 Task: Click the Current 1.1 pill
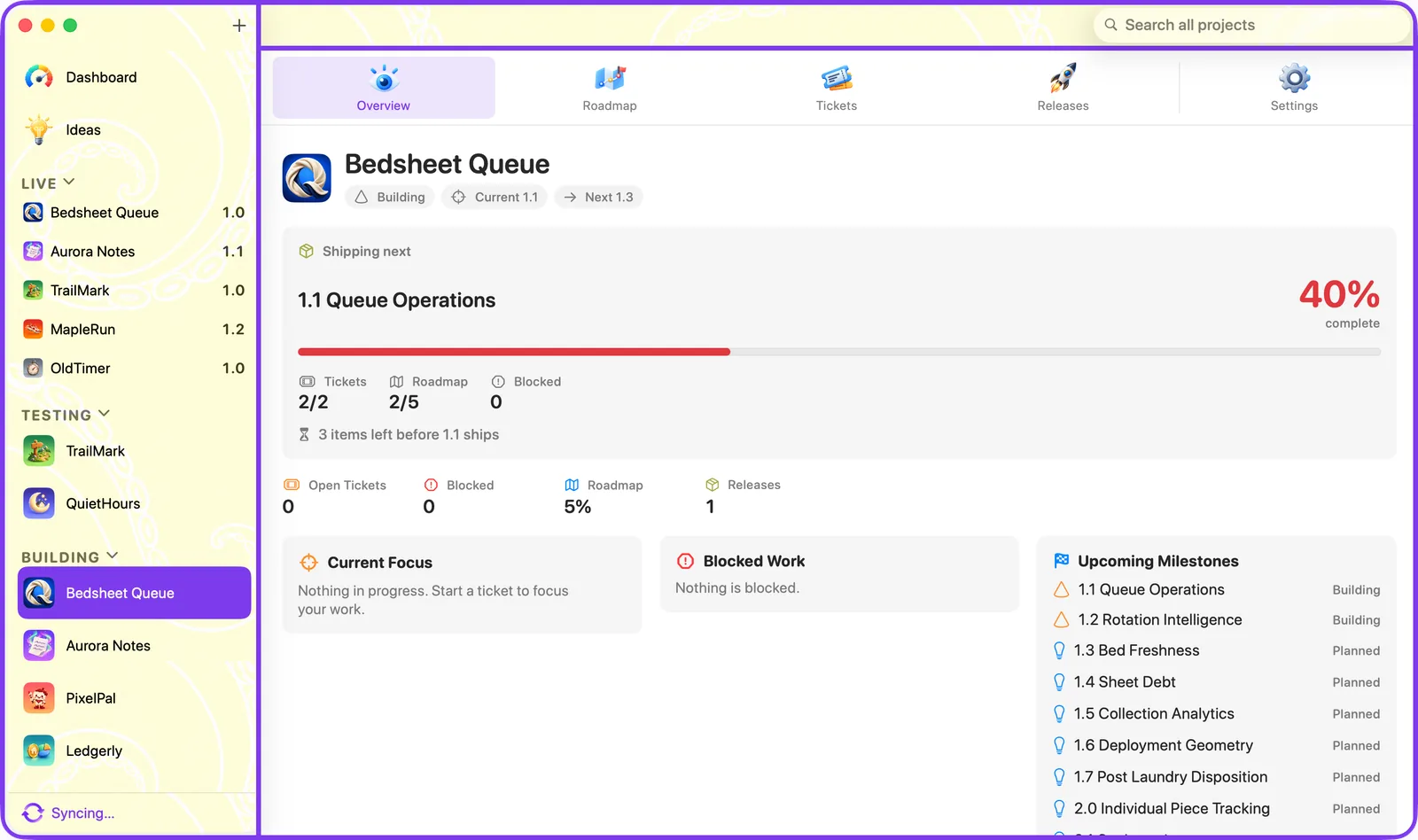tap(495, 197)
